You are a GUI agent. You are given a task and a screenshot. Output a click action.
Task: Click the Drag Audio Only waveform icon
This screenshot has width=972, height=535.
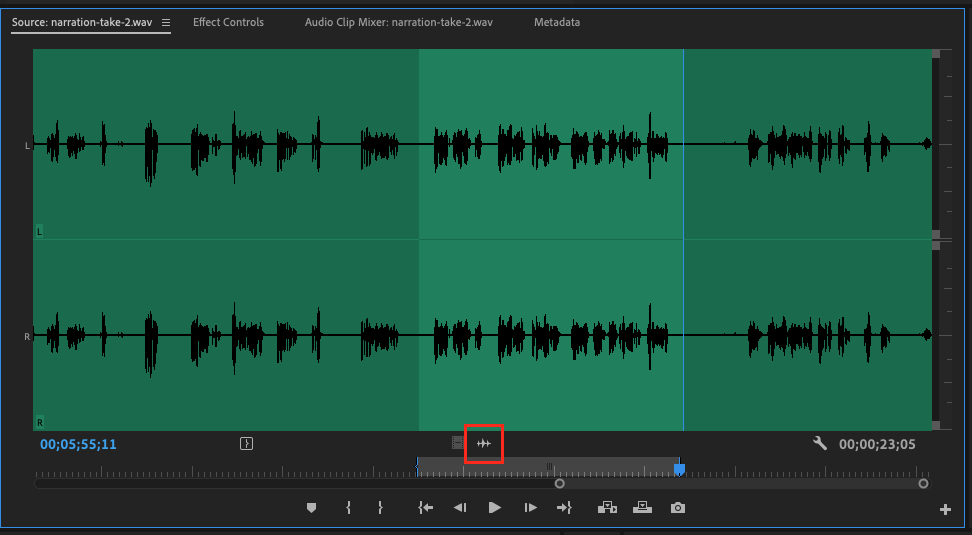[484, 443]
